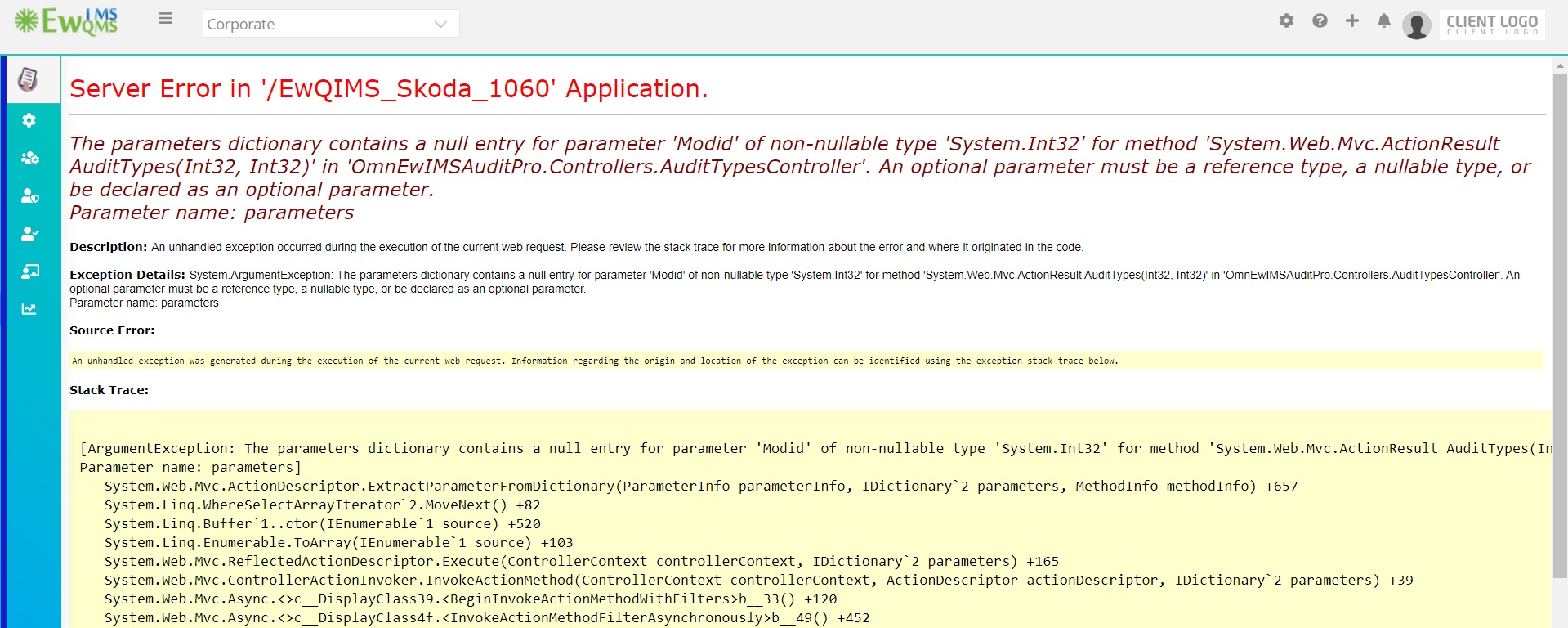Click the 'ExtractParameterFromDictionary' stack trace line
Viewport: 1568px width, 628px height.
point(701,486)
